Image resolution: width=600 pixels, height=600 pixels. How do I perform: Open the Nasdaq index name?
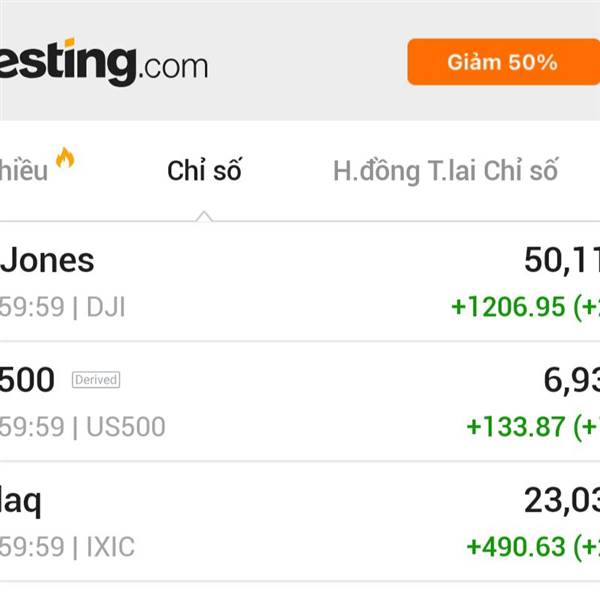click(x=21, y=500)
